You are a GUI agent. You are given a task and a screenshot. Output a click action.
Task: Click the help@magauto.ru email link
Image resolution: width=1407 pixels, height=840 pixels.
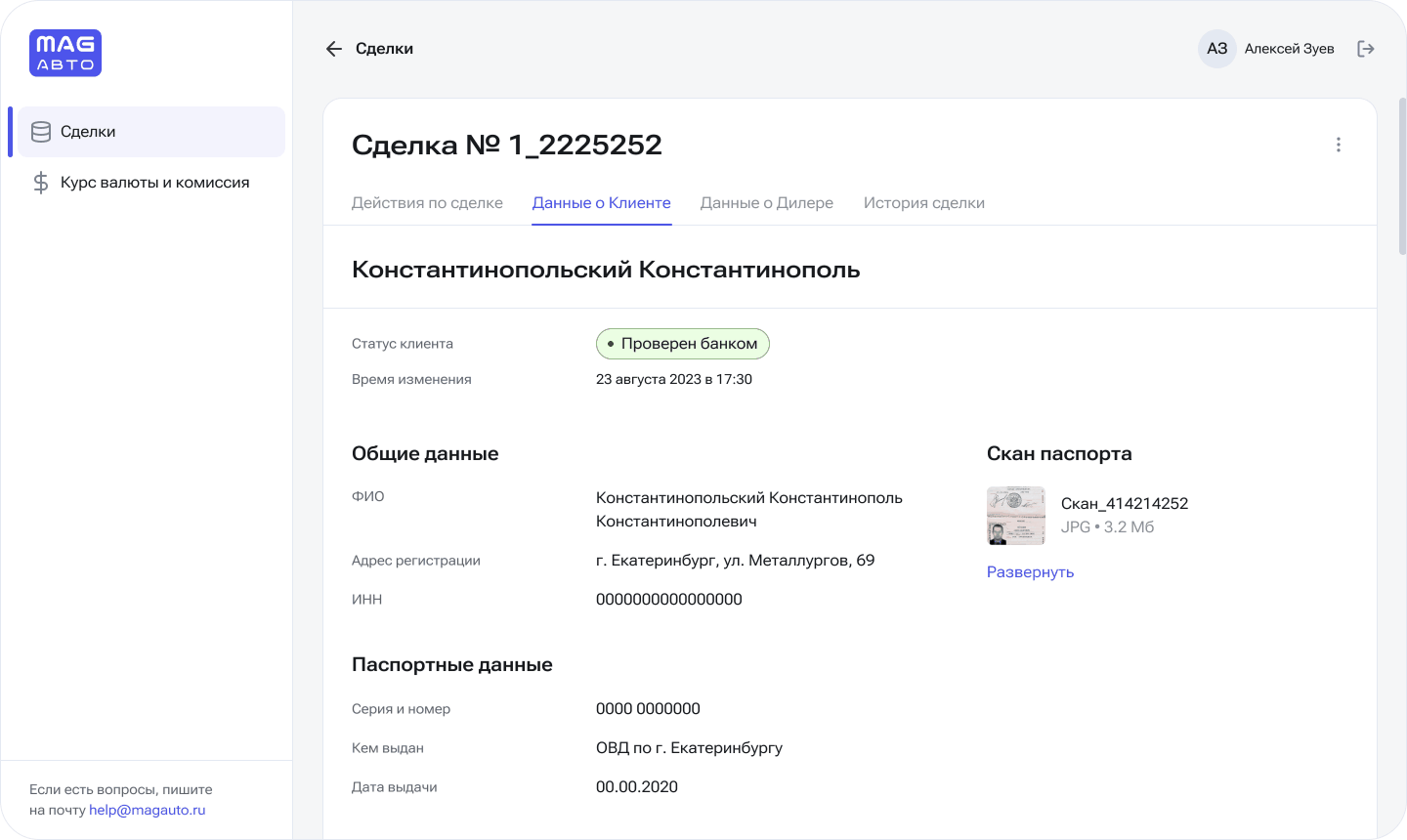click(147, 810)
